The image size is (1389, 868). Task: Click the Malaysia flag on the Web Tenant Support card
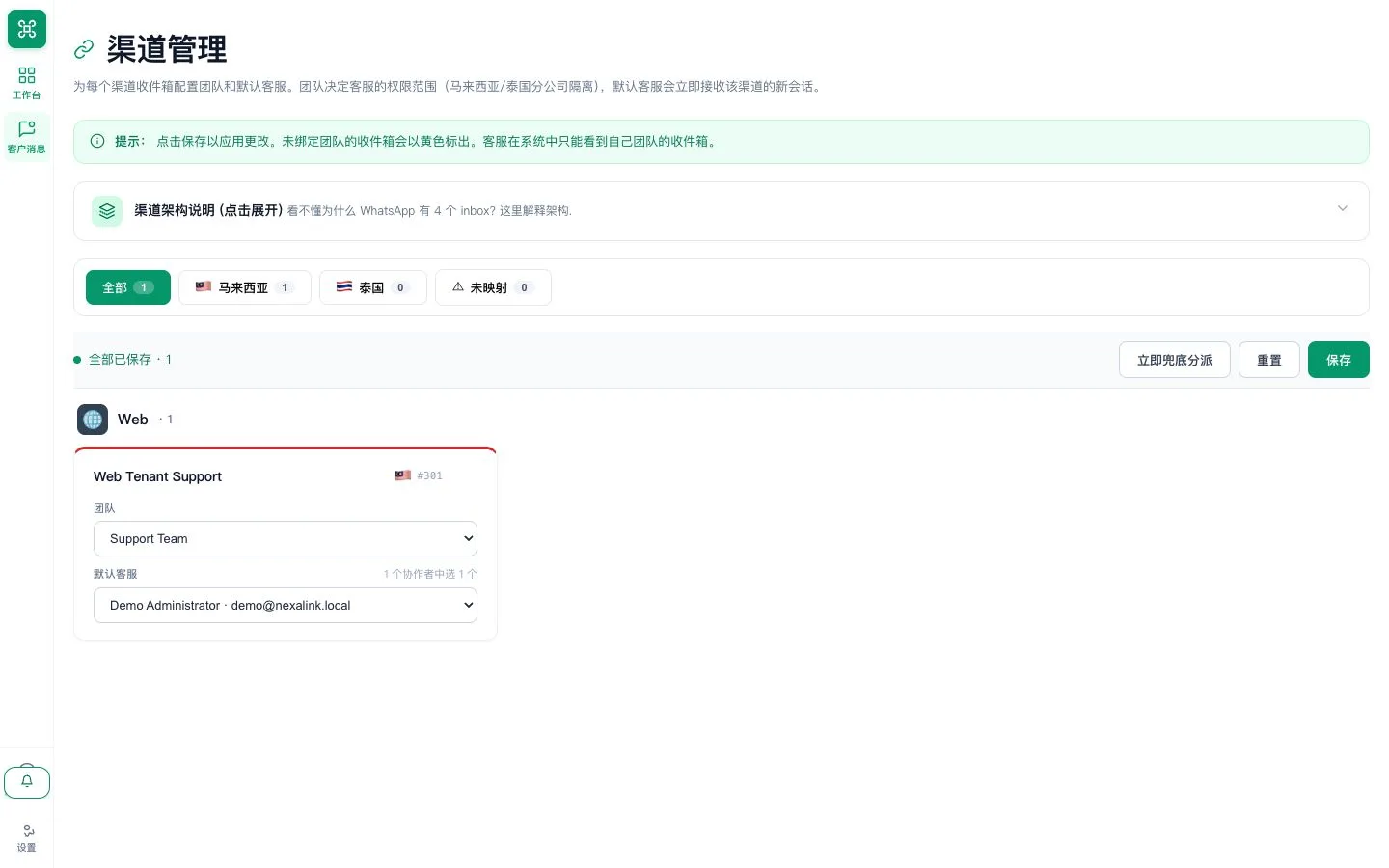pyautogui.click(x=403, y=475)
